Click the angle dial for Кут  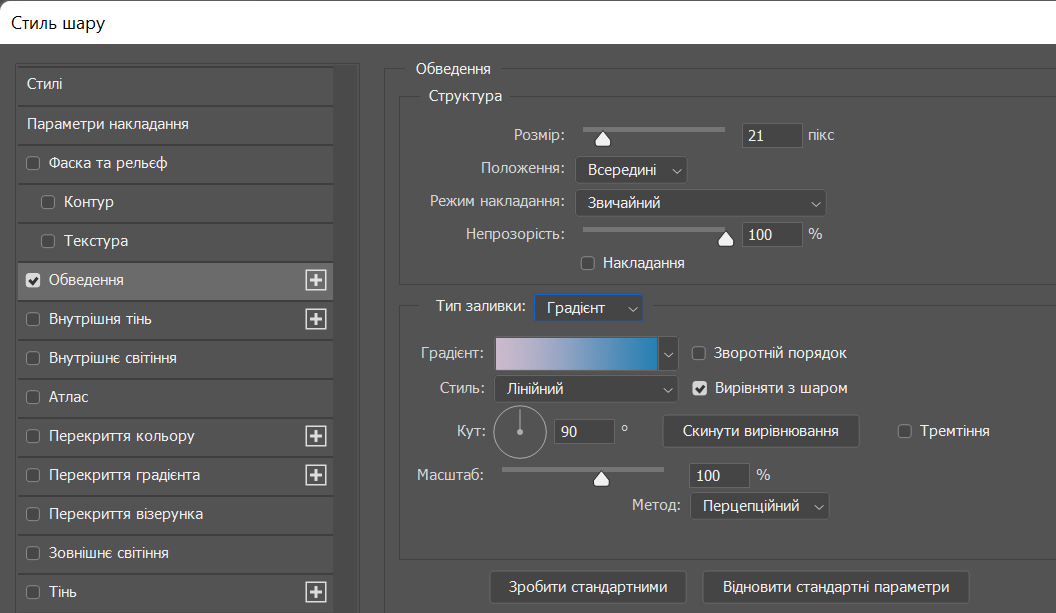pos(521,431)
